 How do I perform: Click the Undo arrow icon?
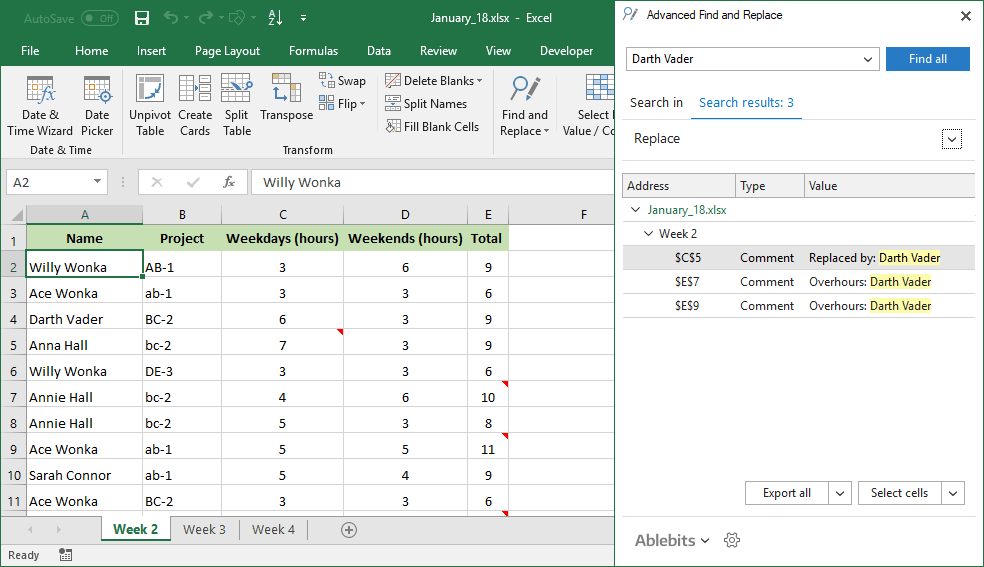pos(171,18)
